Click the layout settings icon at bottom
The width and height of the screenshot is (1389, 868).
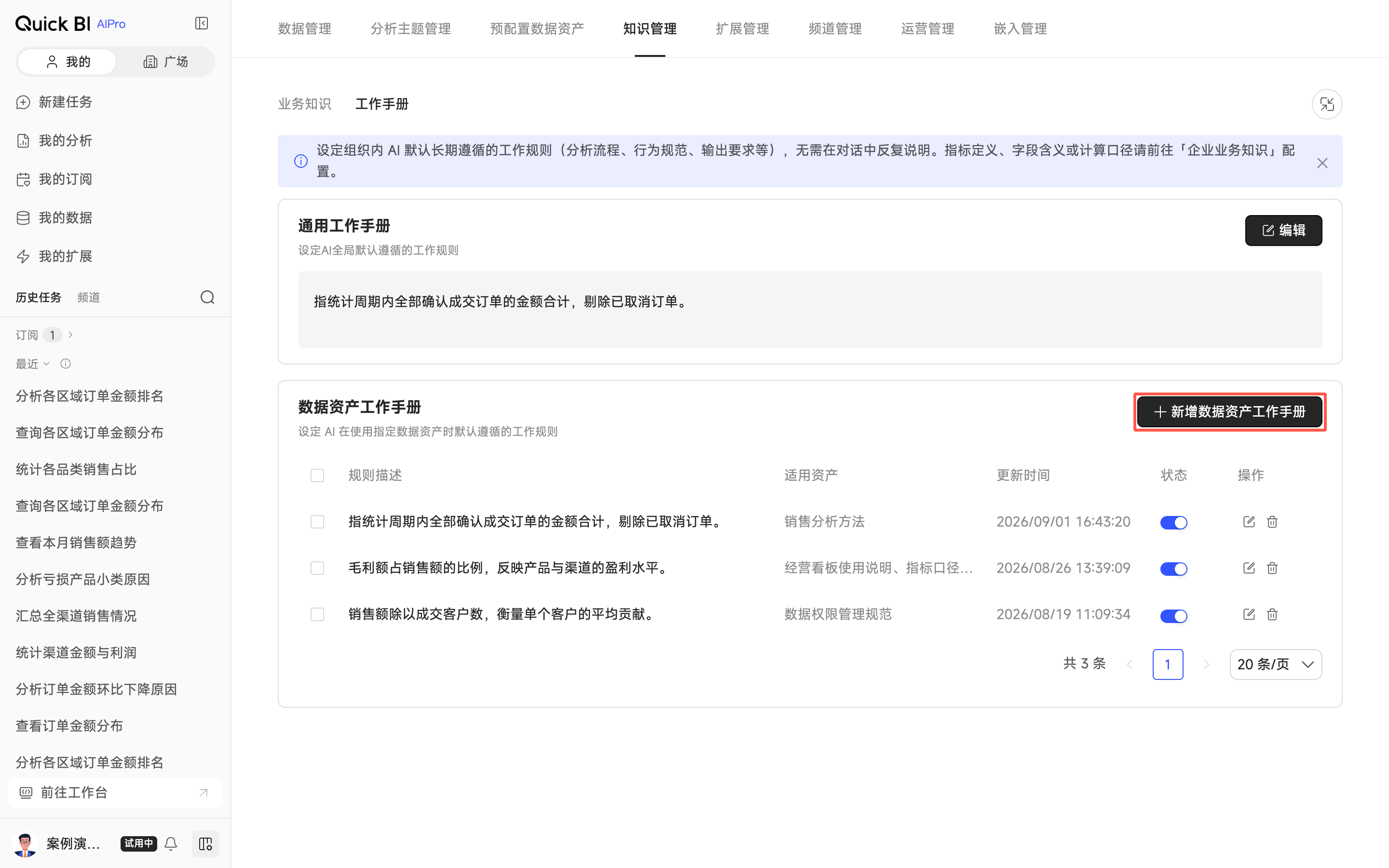pos(205,843)
